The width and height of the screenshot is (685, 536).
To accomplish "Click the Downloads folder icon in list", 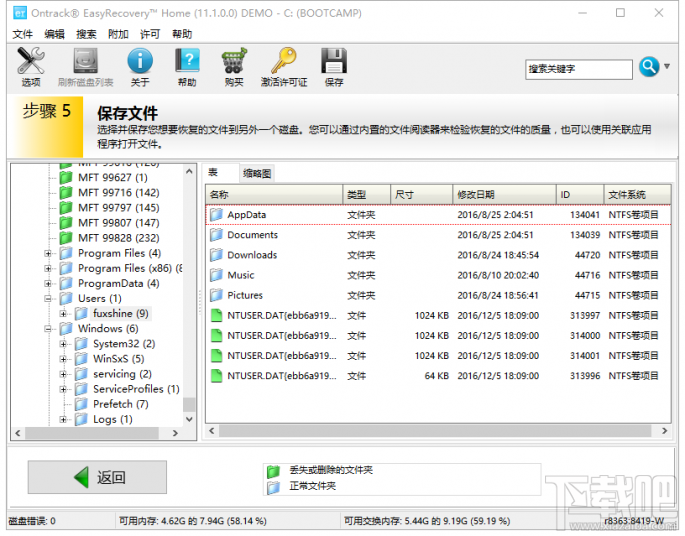I will (216, 255).
